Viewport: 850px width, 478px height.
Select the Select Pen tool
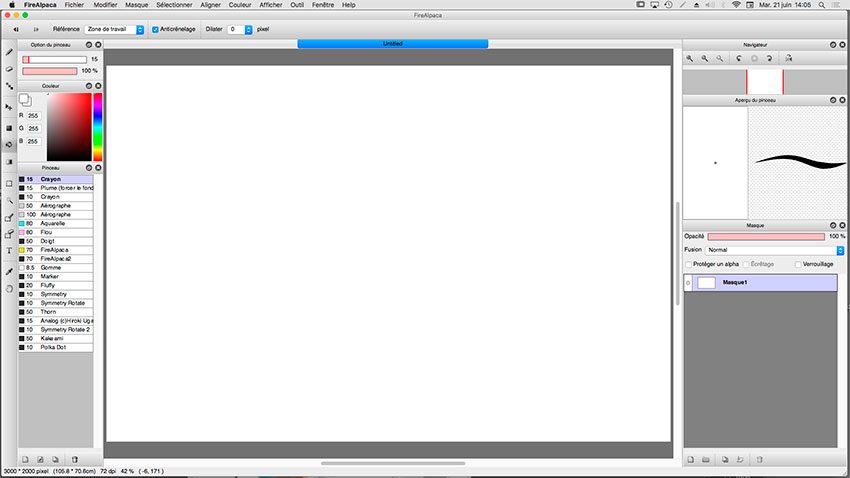point(9,217)
